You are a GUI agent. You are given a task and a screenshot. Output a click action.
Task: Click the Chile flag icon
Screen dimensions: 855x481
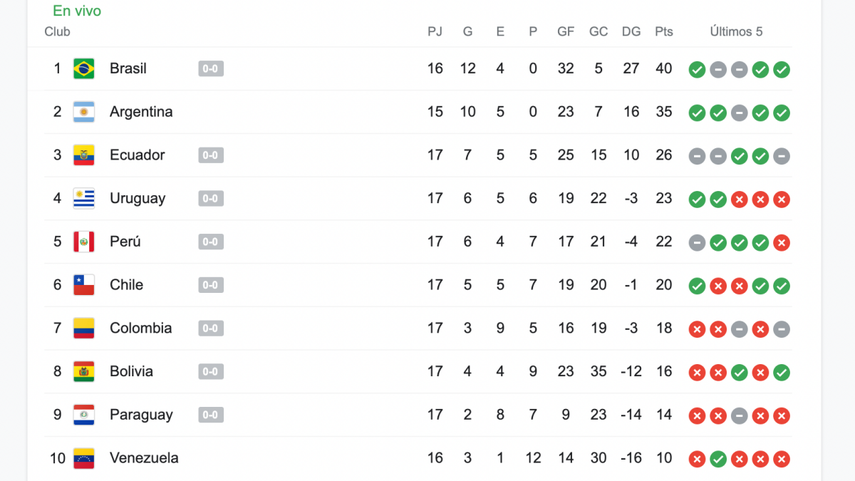click(x=84, y=285)
